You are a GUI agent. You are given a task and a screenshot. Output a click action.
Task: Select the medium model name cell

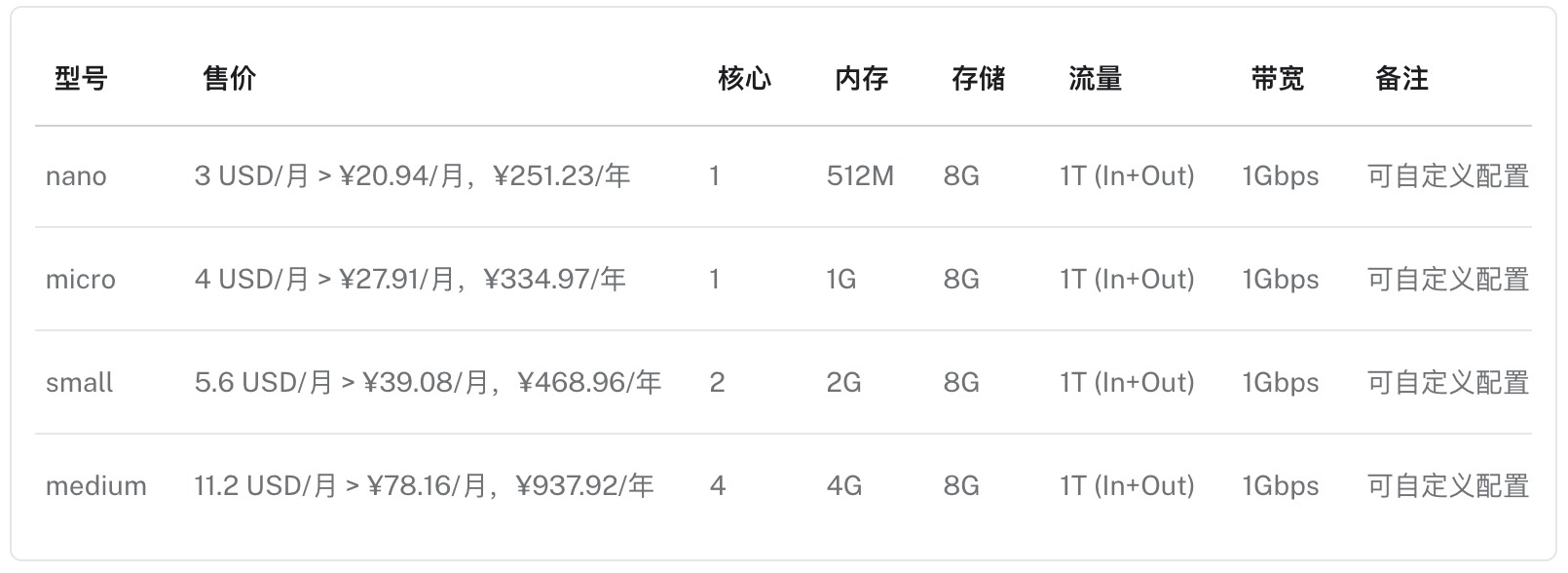[96, 486]
